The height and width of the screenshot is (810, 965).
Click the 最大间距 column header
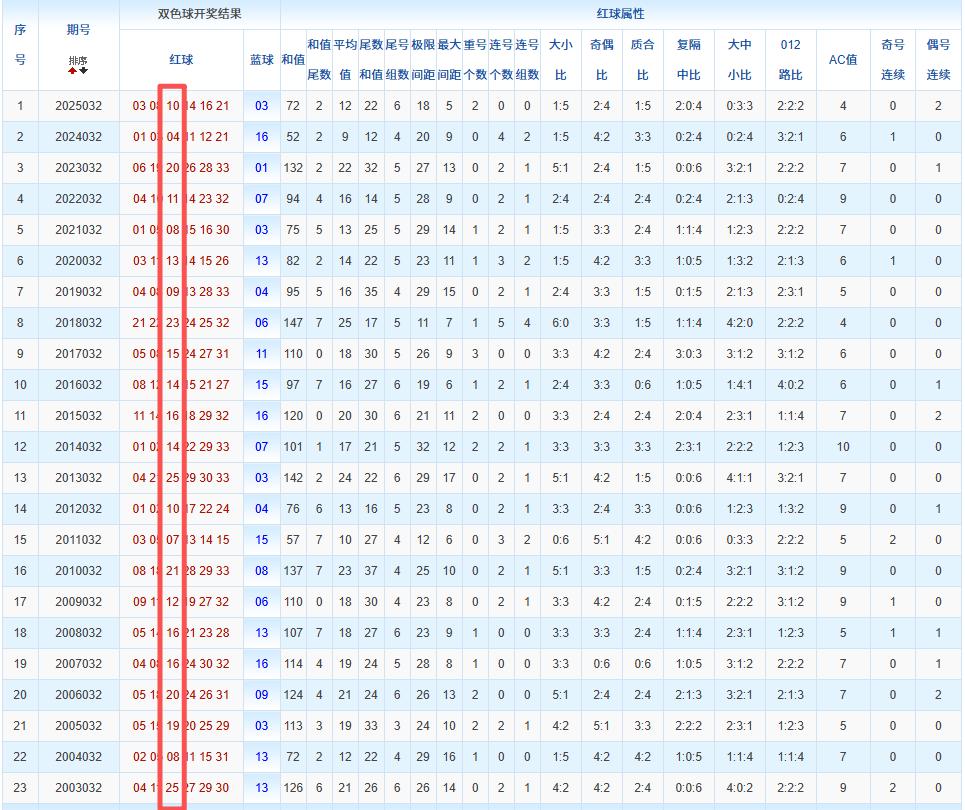click(x=449, y=60)
